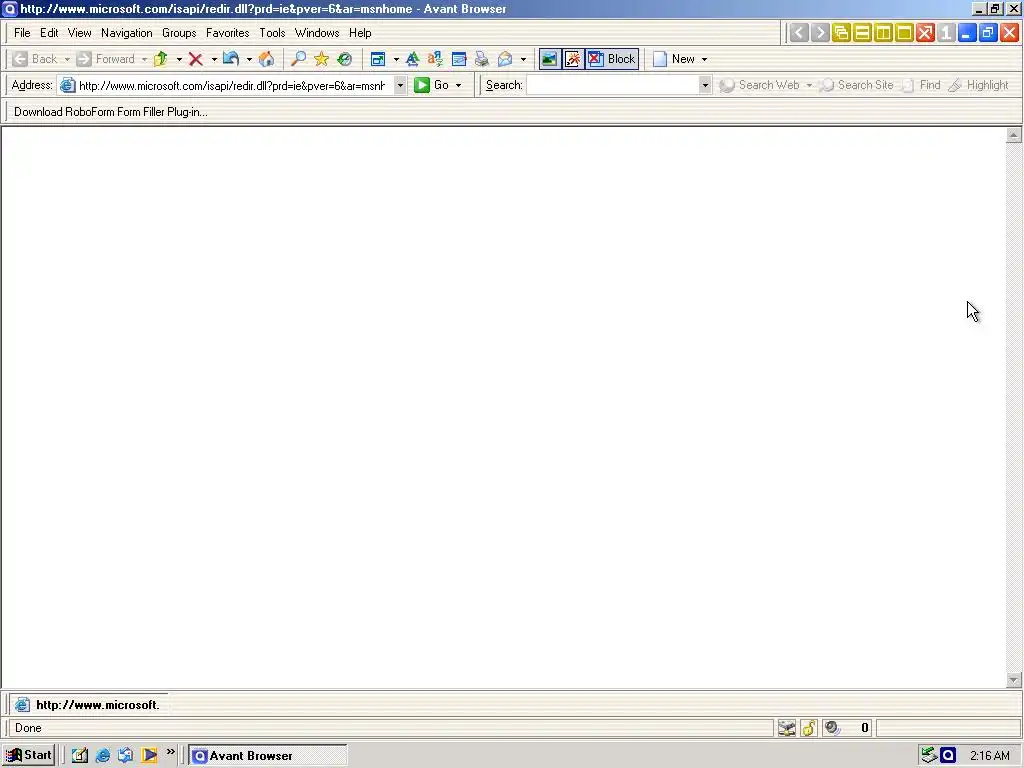Image resolution: width=1024 pixels, height=768 pixels.
Task: Maximize all tabs with the yellow square icon
Action: click(904, 33)
